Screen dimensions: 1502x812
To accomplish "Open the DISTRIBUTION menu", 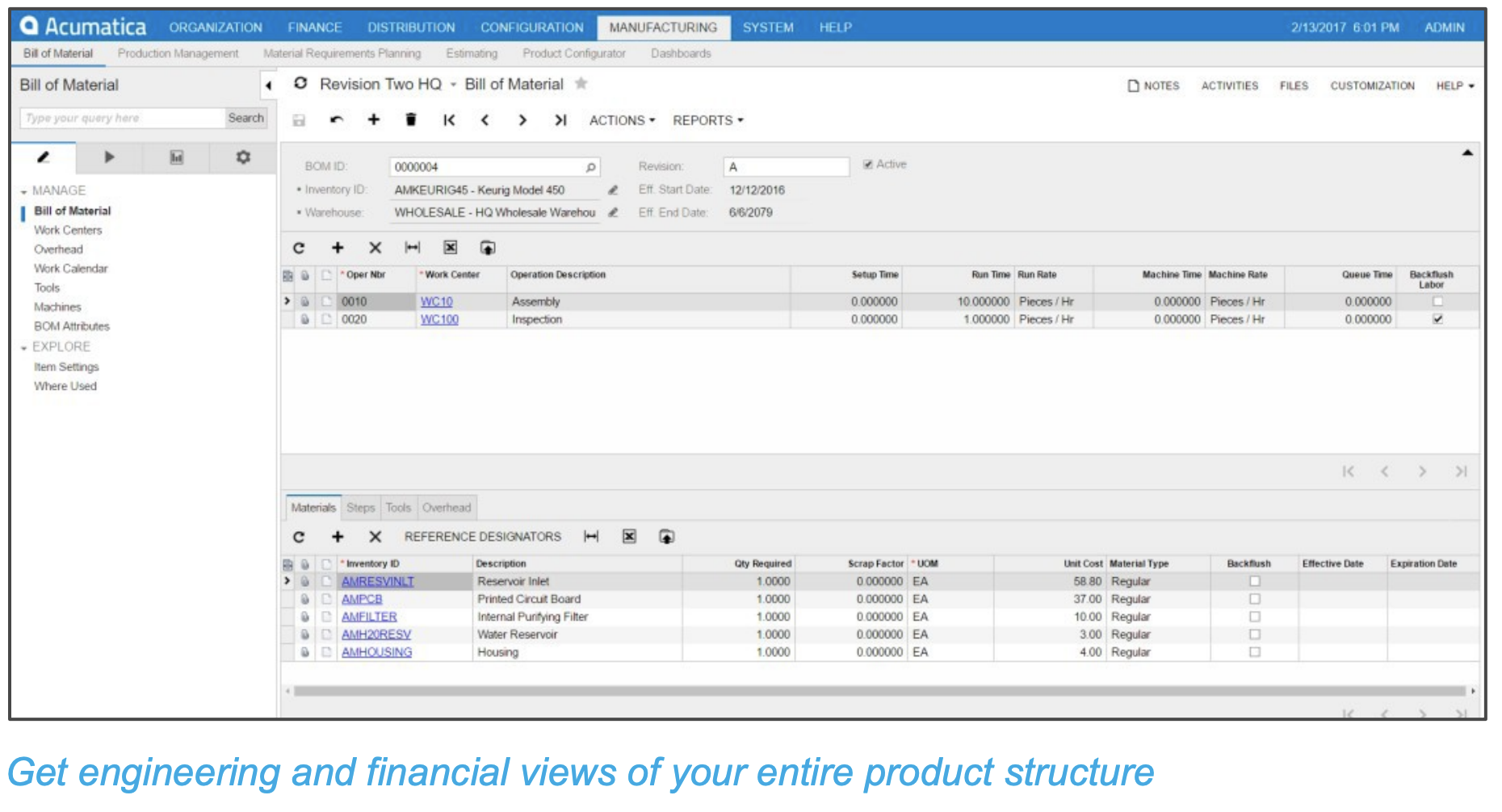I will pos(411,27).
